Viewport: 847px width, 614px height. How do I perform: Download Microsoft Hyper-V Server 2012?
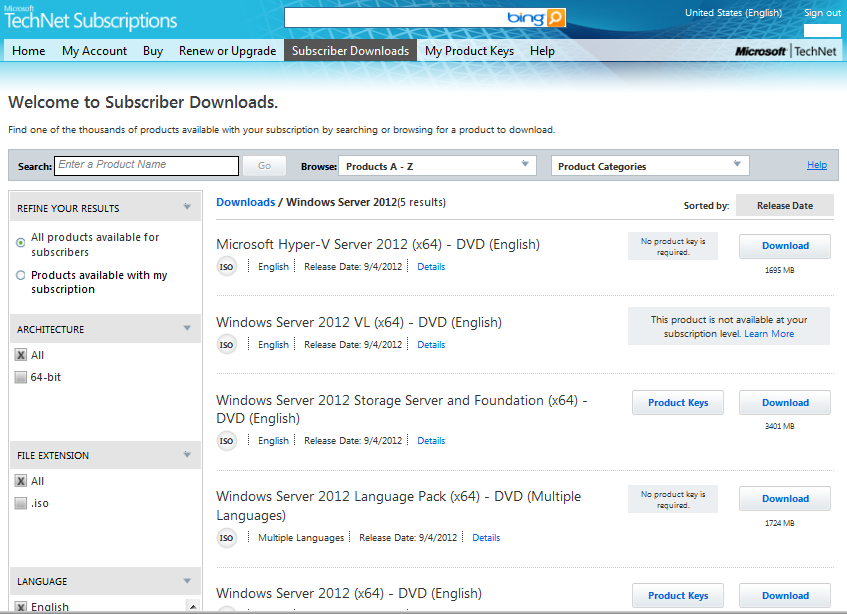784,246
